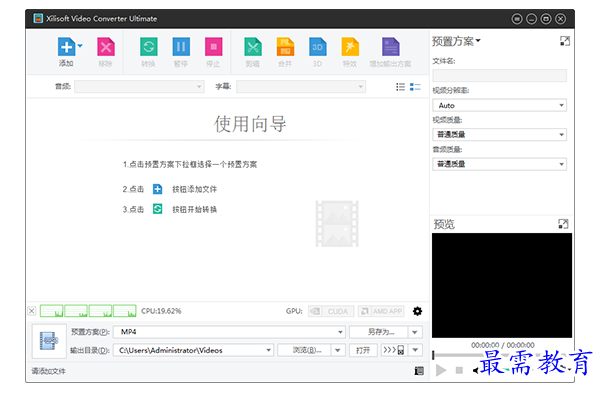Open settings via the gear icon
The image size is (601, 394).
tap(417, 311)
